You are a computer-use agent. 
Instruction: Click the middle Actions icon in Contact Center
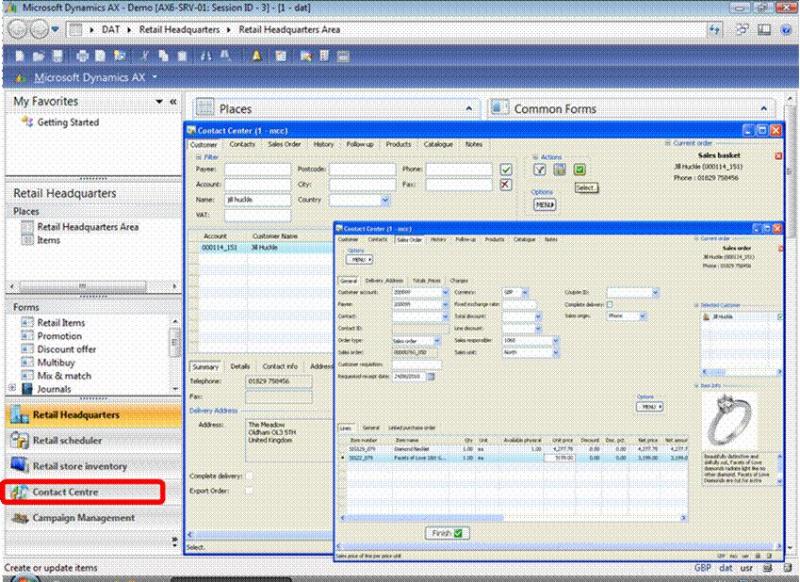[560, 169]
